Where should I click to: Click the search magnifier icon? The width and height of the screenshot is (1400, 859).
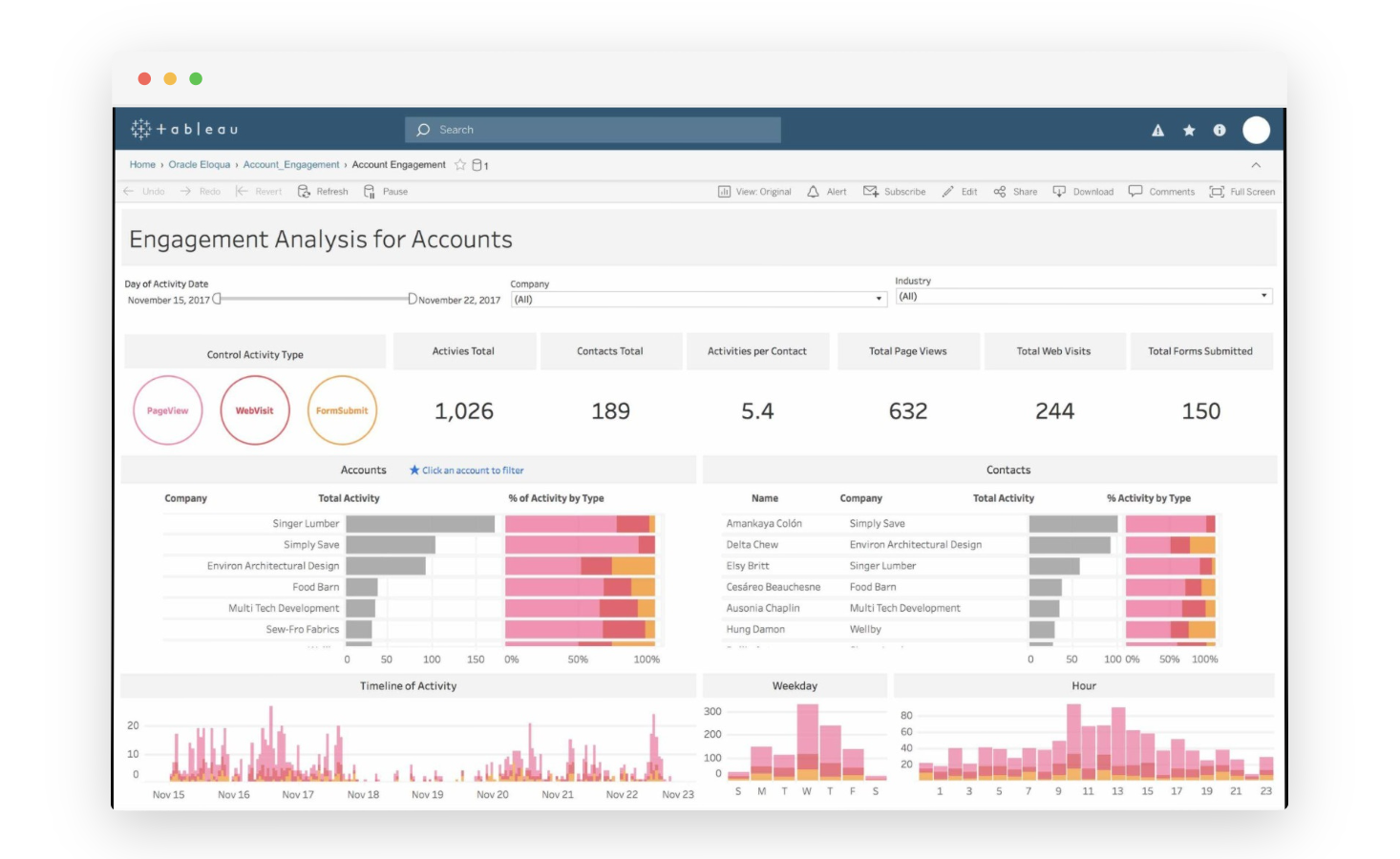coord(423,130)
